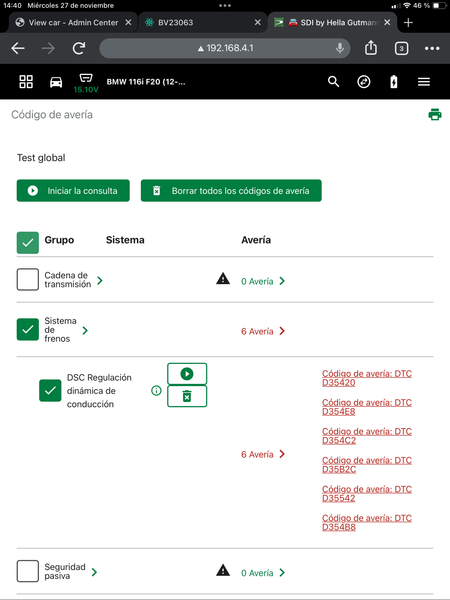Viewport: 450px width, 600px height.
Task: Select the car vehicle icon
Action: tap(56, 82)
